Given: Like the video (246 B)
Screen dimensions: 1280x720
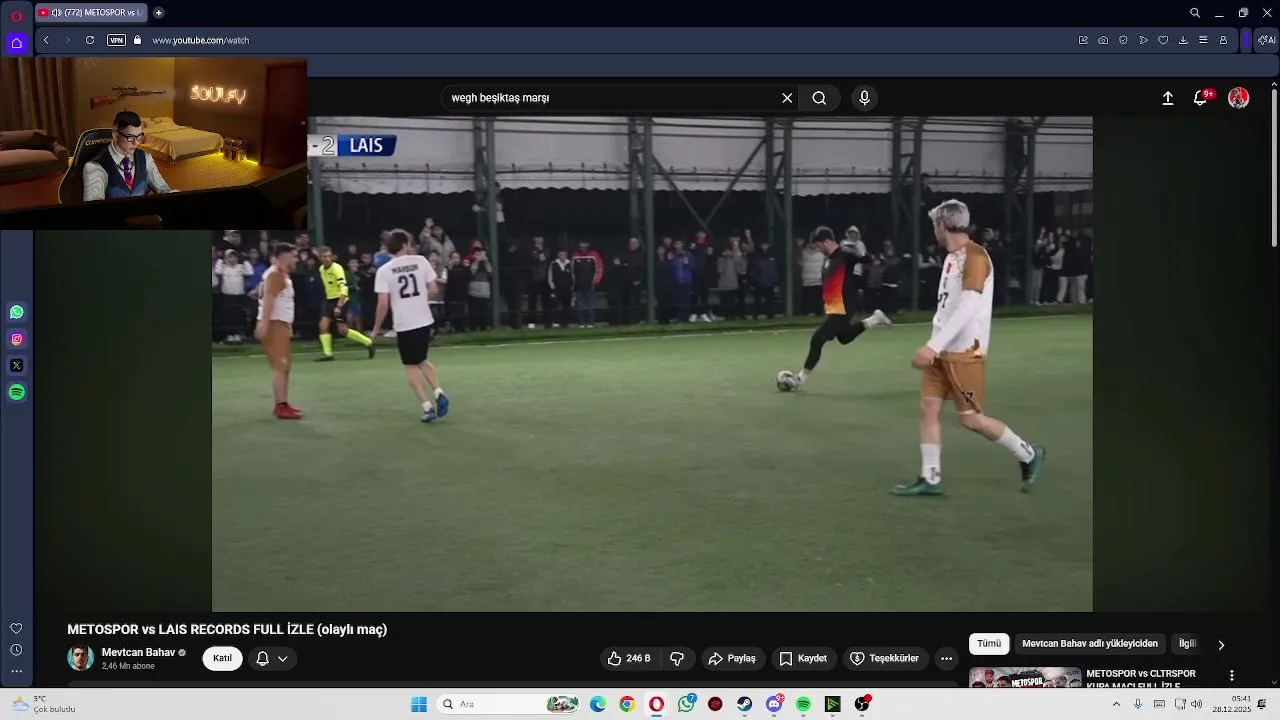Looking at the screenshot, I should point(629,658).
